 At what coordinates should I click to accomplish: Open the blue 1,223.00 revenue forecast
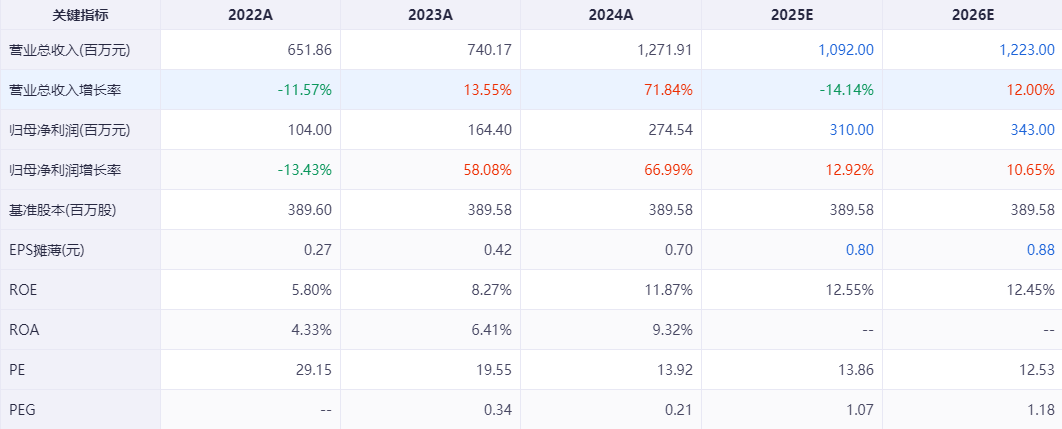tap(1026, 50)
